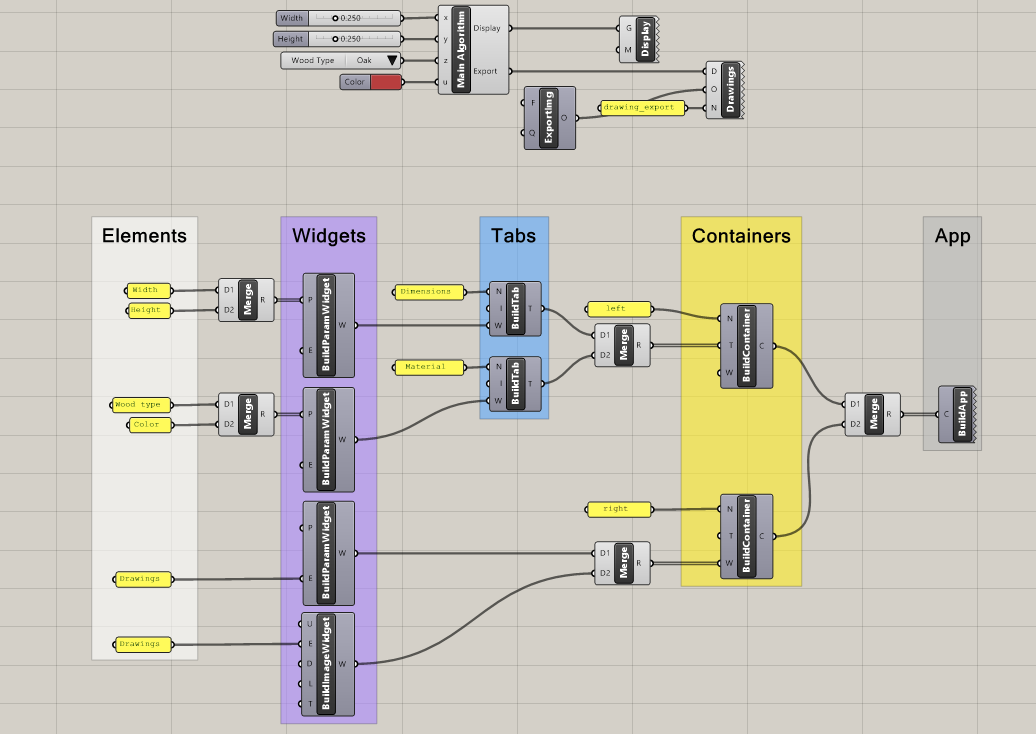The height and width of the screenshot is (734, 1036).
Task: Open the Wood Type dropdown arrow
Action: 392,61
